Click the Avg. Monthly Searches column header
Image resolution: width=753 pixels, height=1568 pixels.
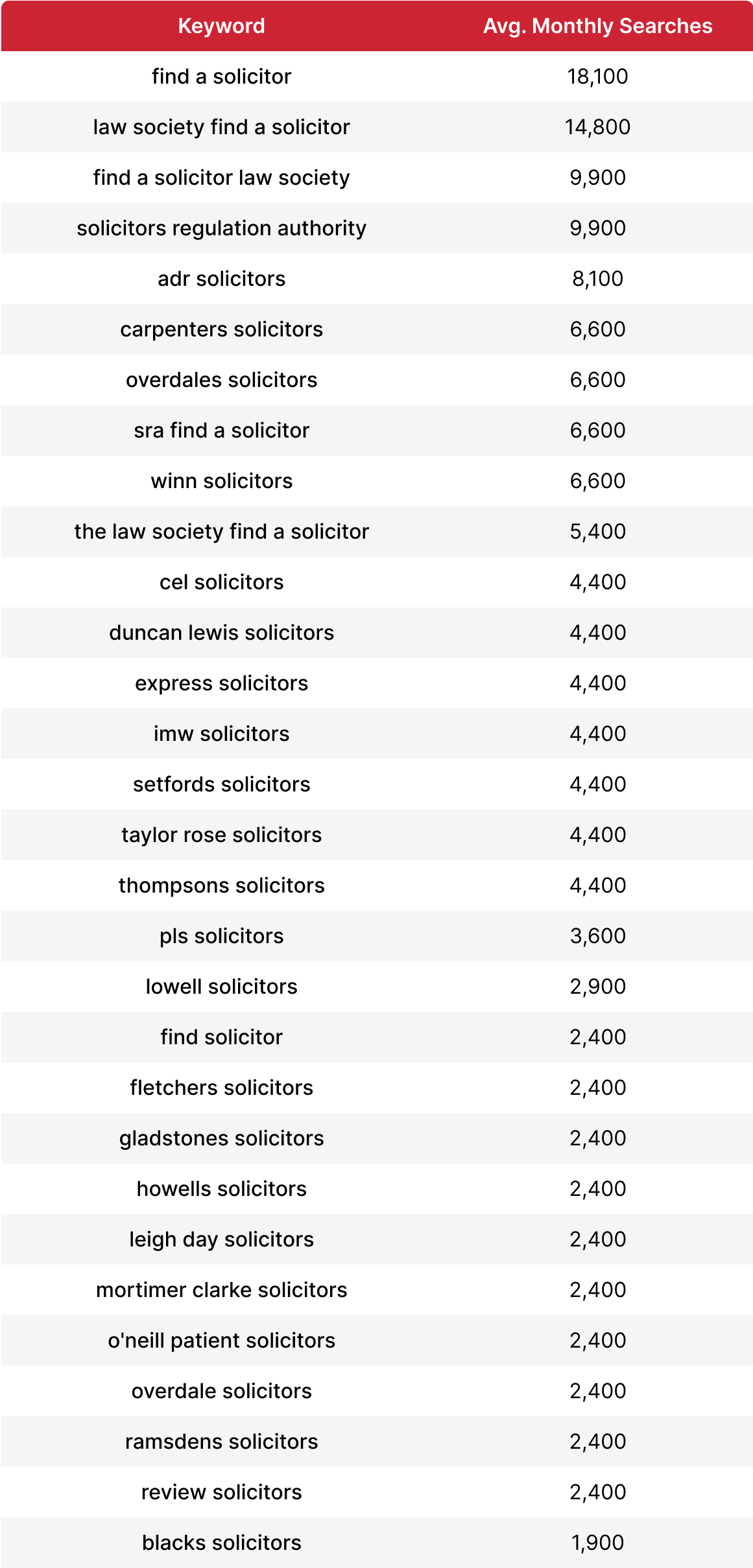tap(597, 26)
